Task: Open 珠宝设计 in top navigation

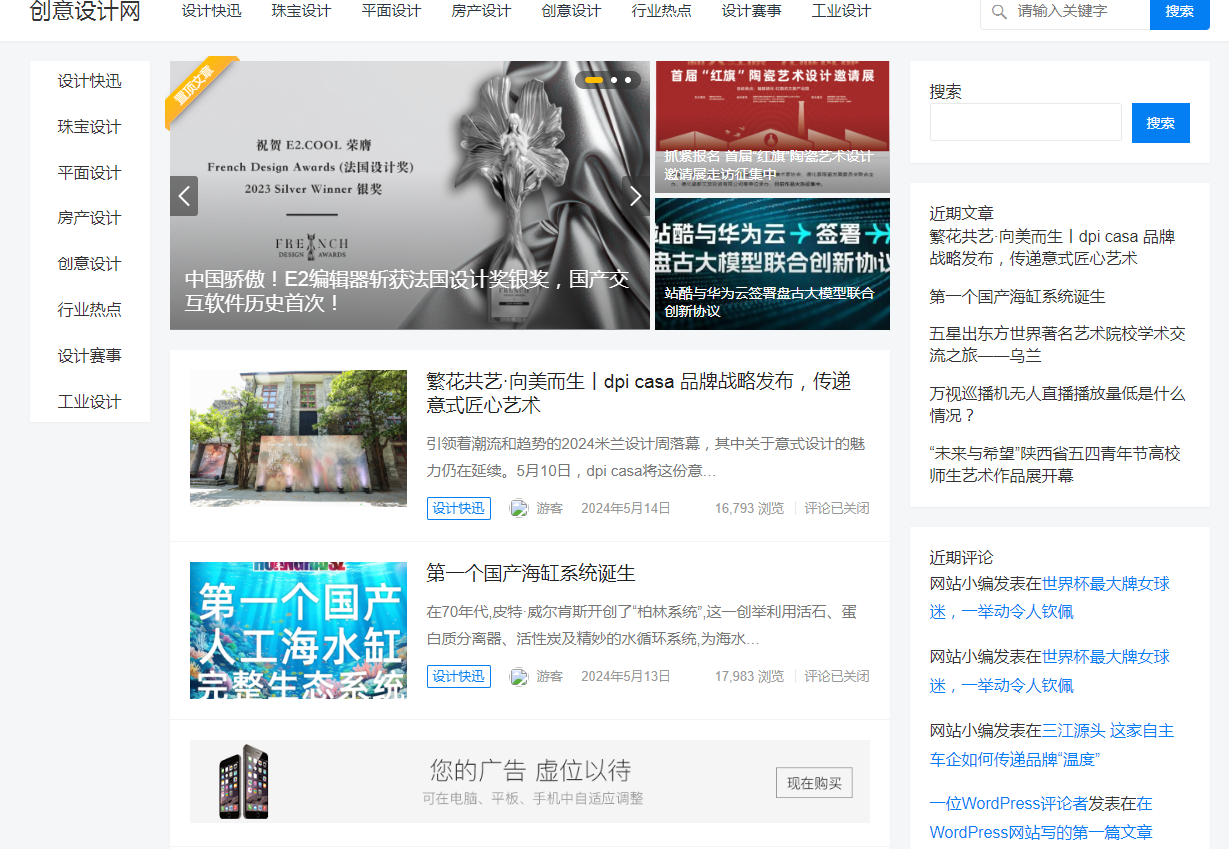Action: tap(301, 11)
